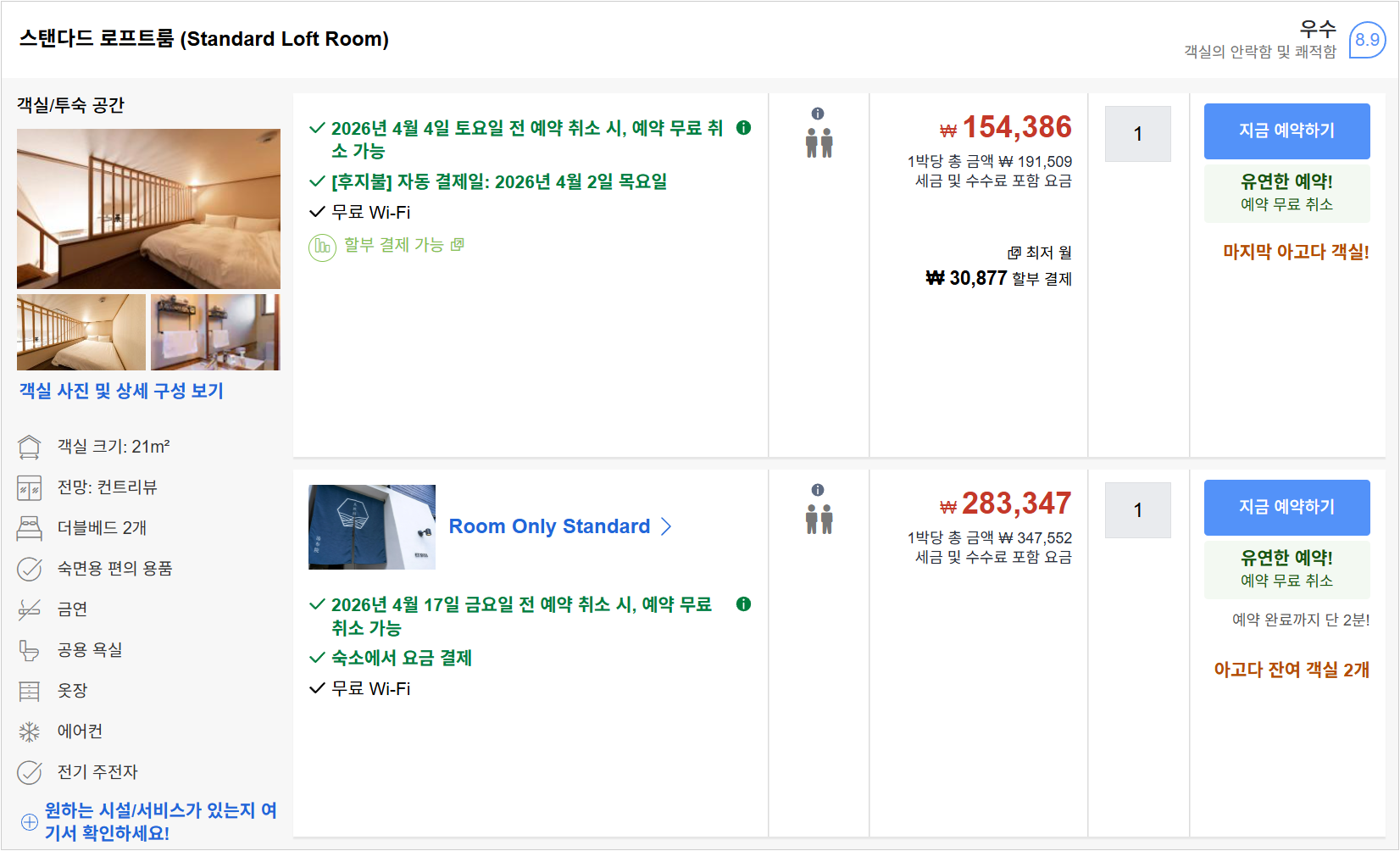Open Room Only Standard blue curtain thumbnail
This screenshot has width=1400, height=851.
click(x=372, y=527)
